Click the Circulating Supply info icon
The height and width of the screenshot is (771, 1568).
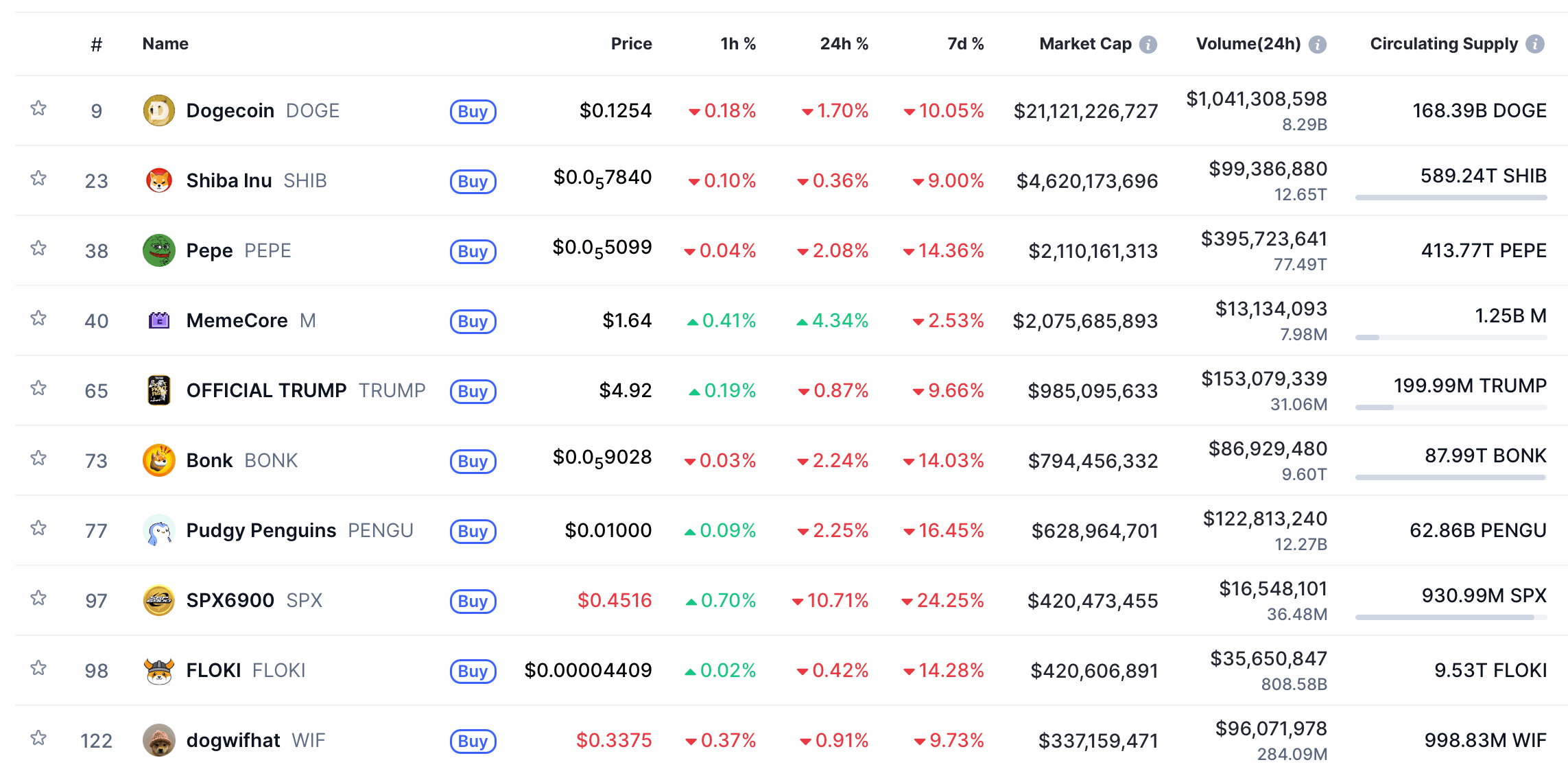[1535, 44]
